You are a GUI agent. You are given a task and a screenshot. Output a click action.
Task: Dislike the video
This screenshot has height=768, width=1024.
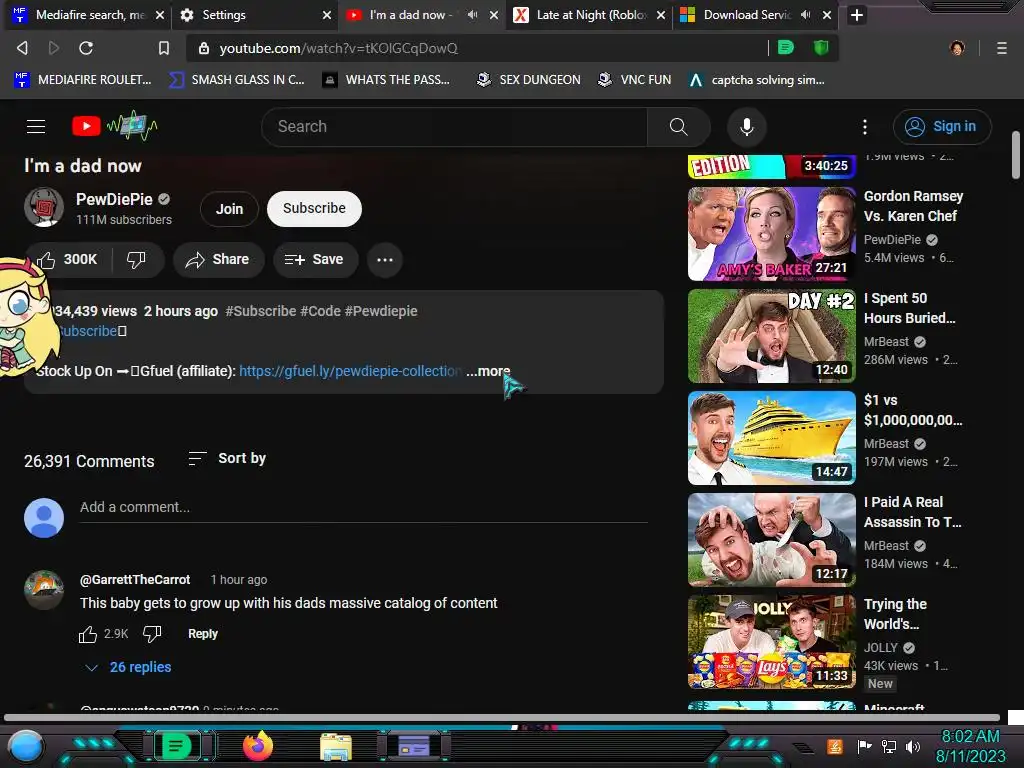[136, 259]
